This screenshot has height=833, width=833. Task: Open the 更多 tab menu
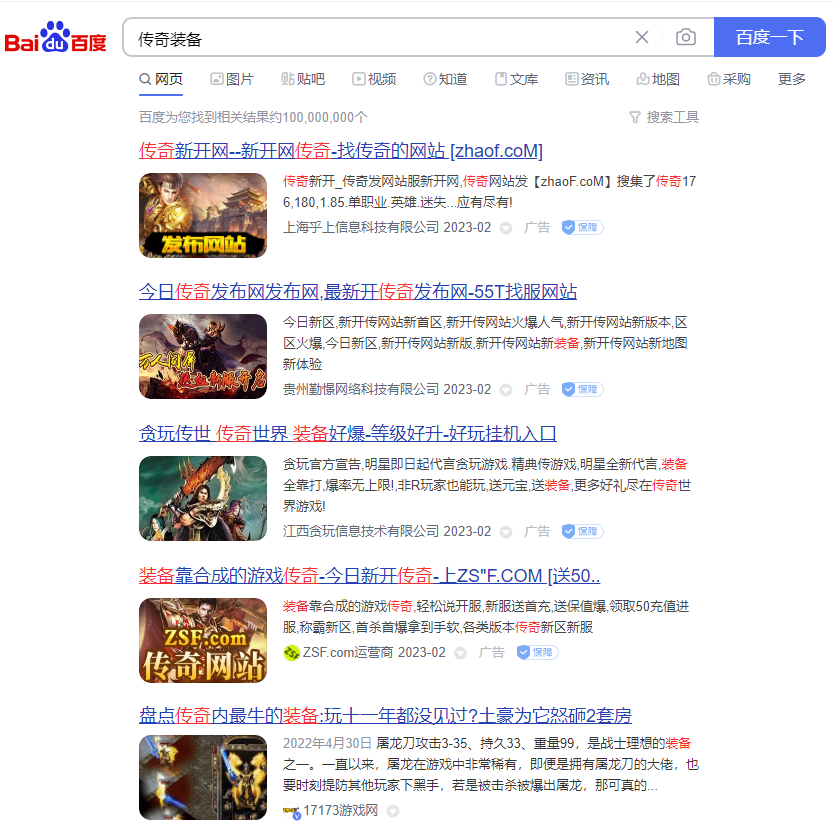(x=792, y=80)
